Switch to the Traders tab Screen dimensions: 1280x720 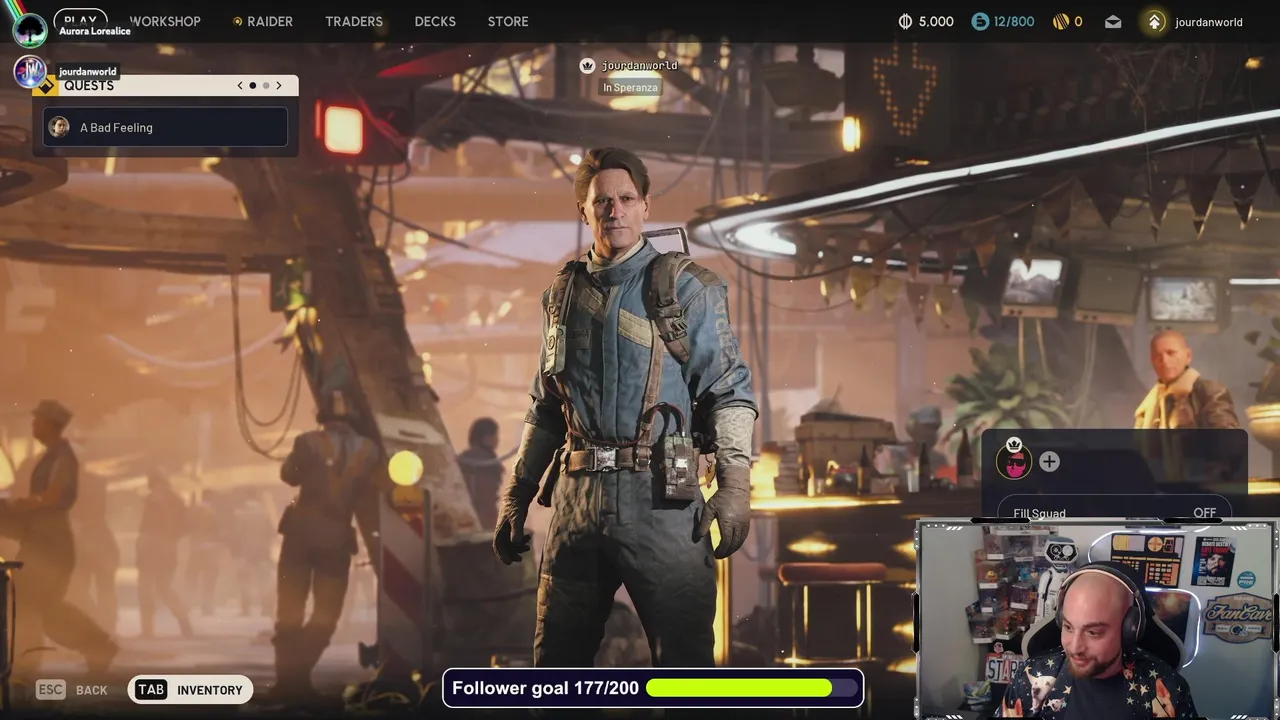[x=354, y=21]
